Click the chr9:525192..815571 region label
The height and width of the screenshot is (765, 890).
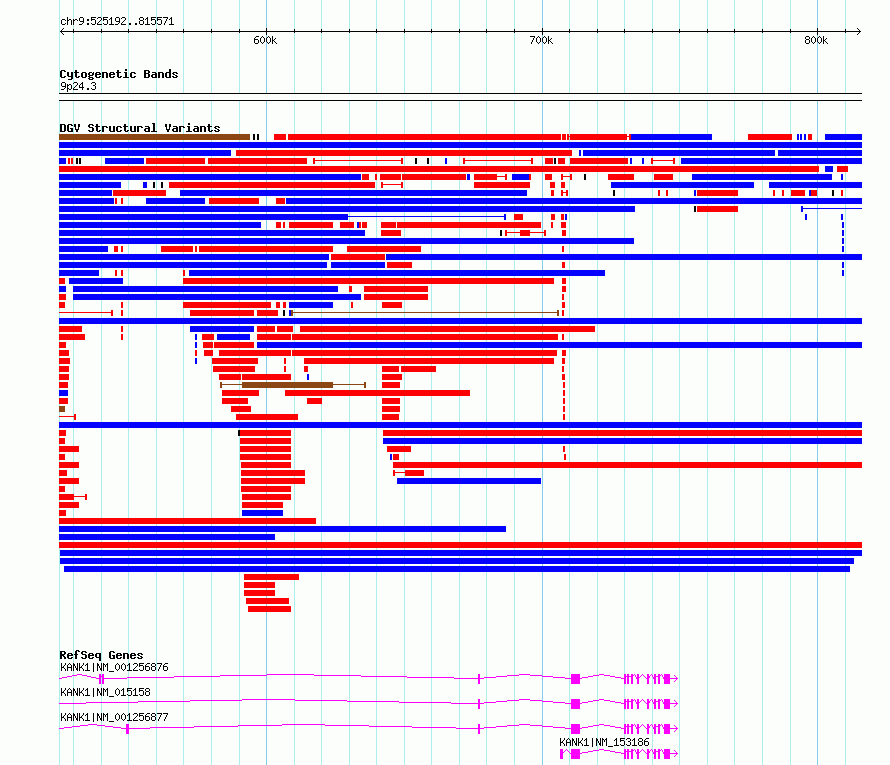117,21
